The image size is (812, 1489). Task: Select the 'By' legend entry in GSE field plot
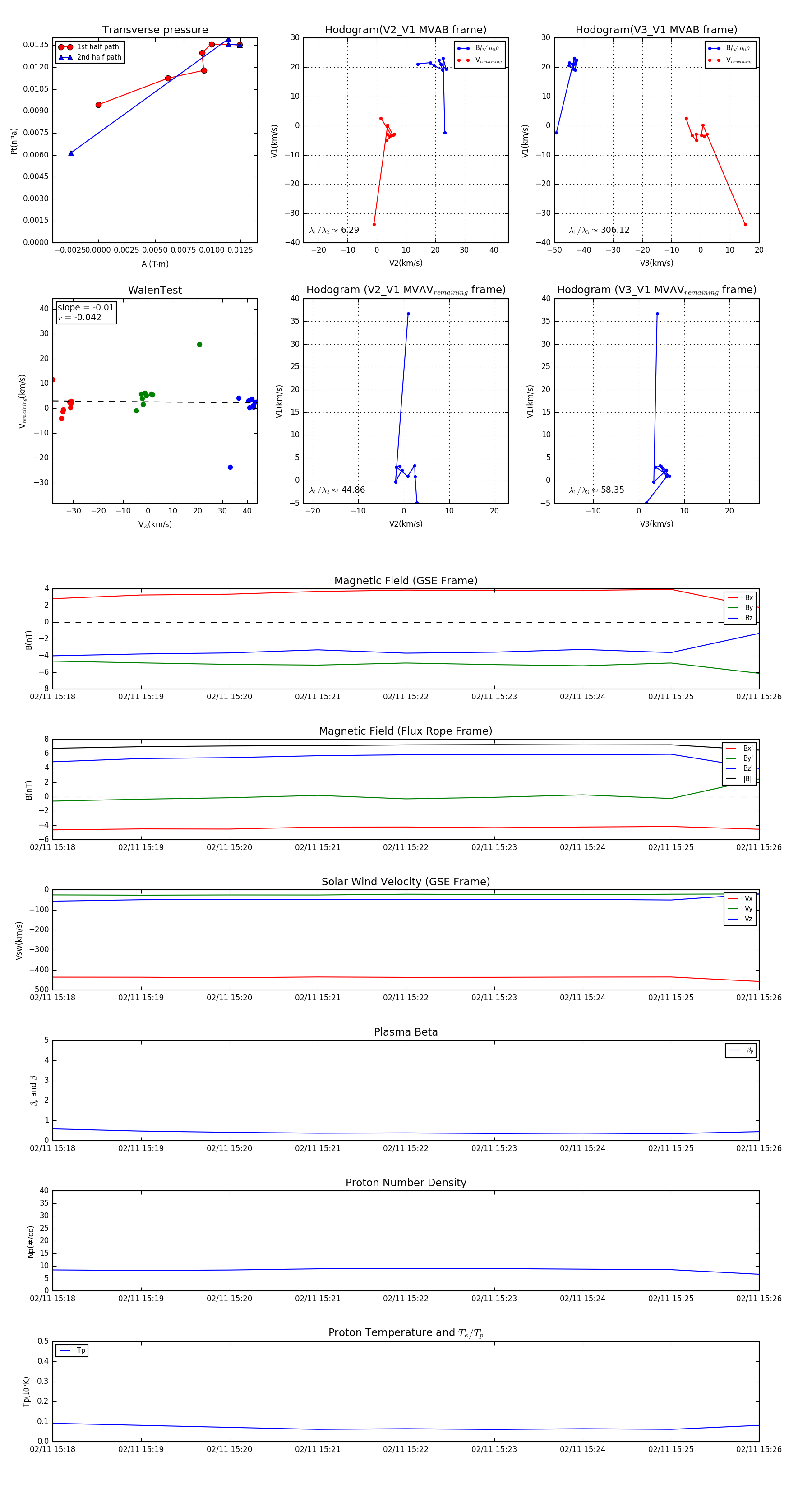740,607
